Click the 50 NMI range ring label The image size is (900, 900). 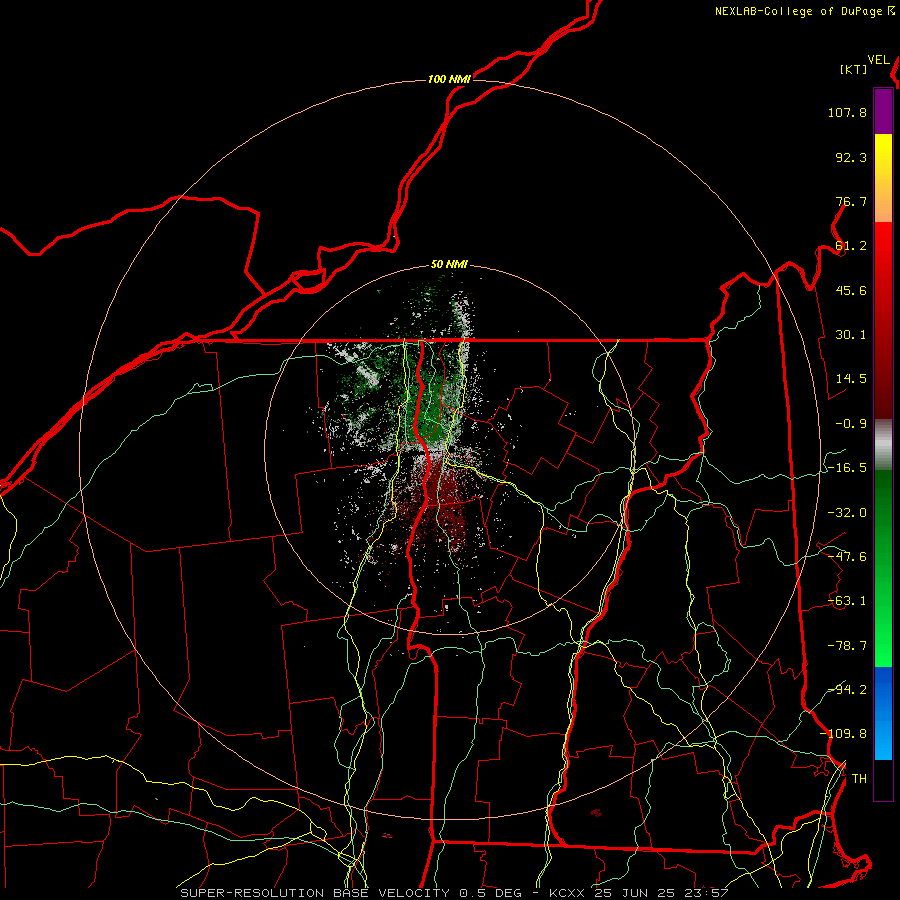point(449,265)
